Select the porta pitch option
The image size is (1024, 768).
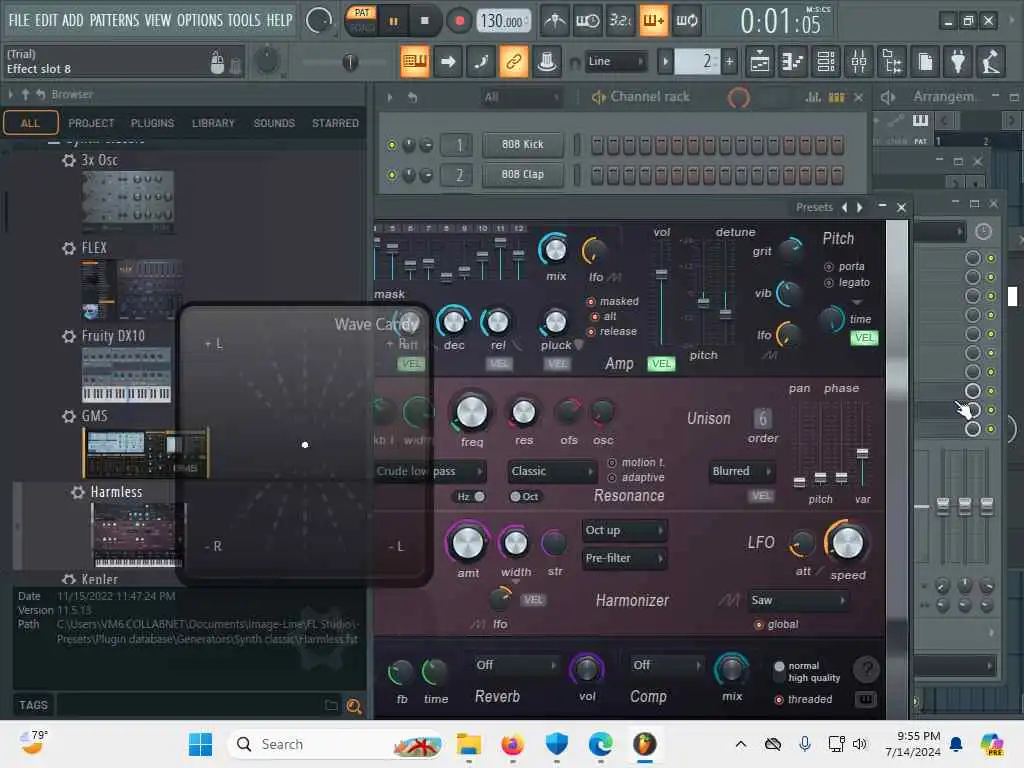tap(844, 266)
